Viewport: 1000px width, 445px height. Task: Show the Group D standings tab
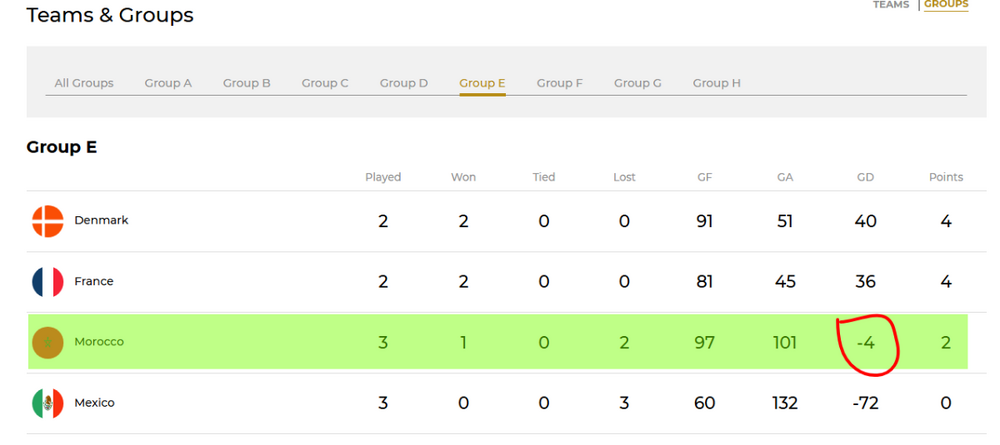tap(404, 83)
